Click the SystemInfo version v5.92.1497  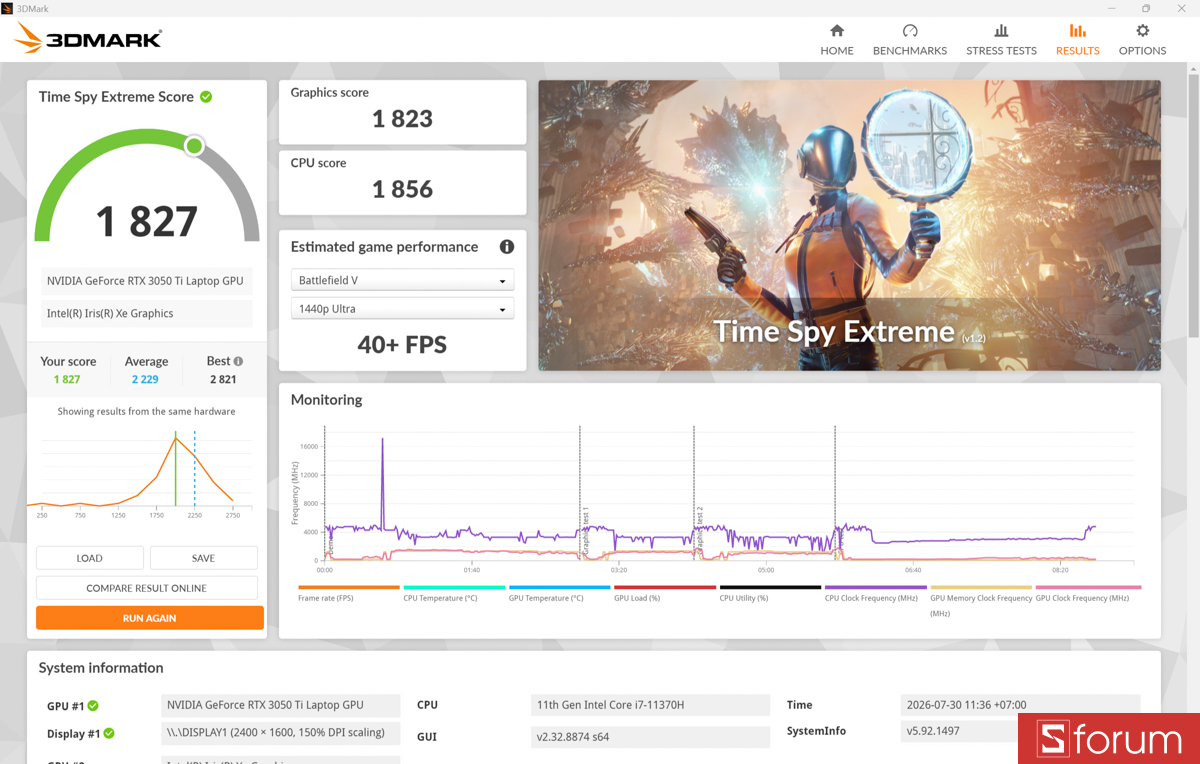[959, 731]
